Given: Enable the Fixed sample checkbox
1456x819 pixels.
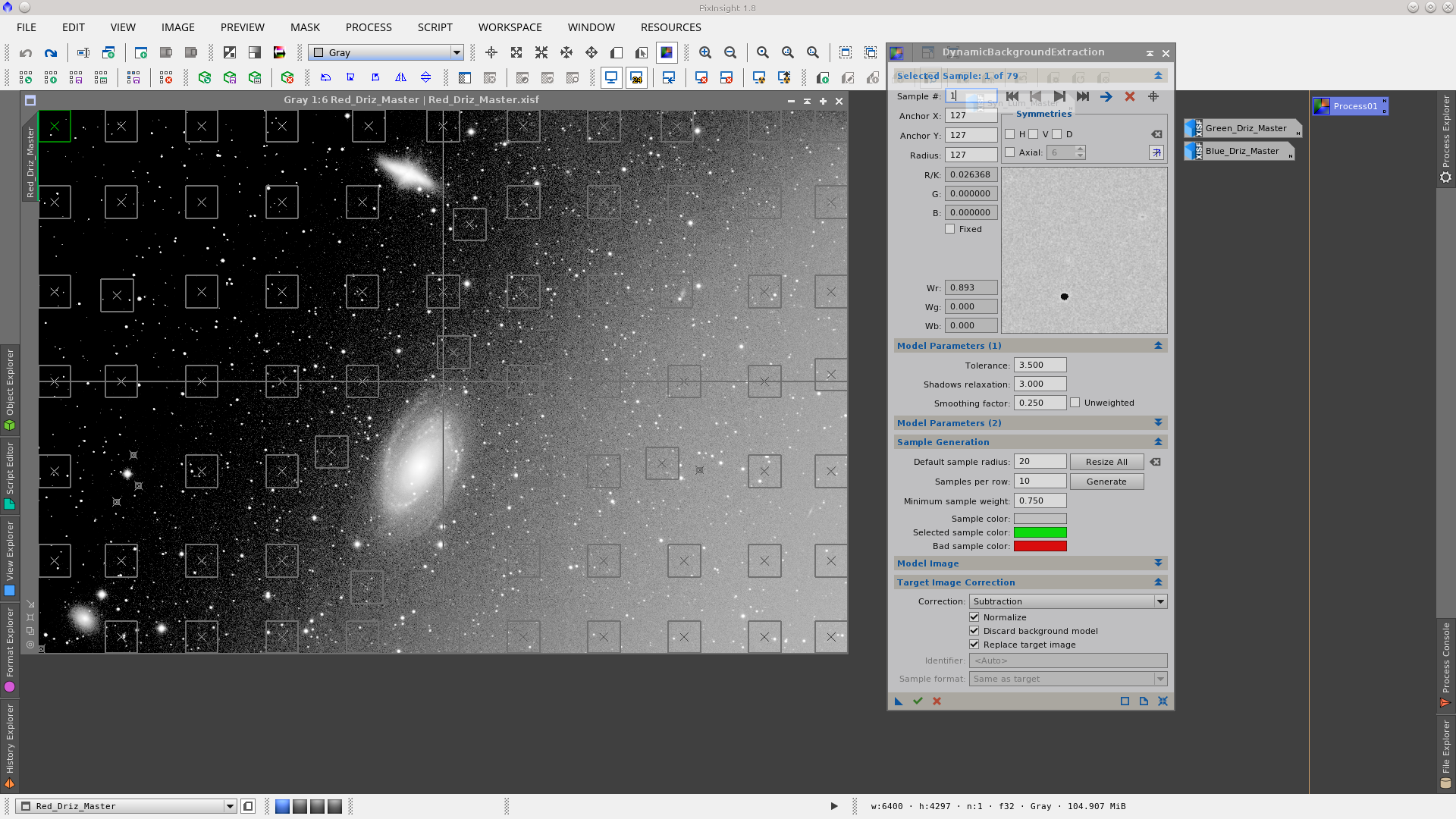Looking at the screenshot, I should [949, 228].
